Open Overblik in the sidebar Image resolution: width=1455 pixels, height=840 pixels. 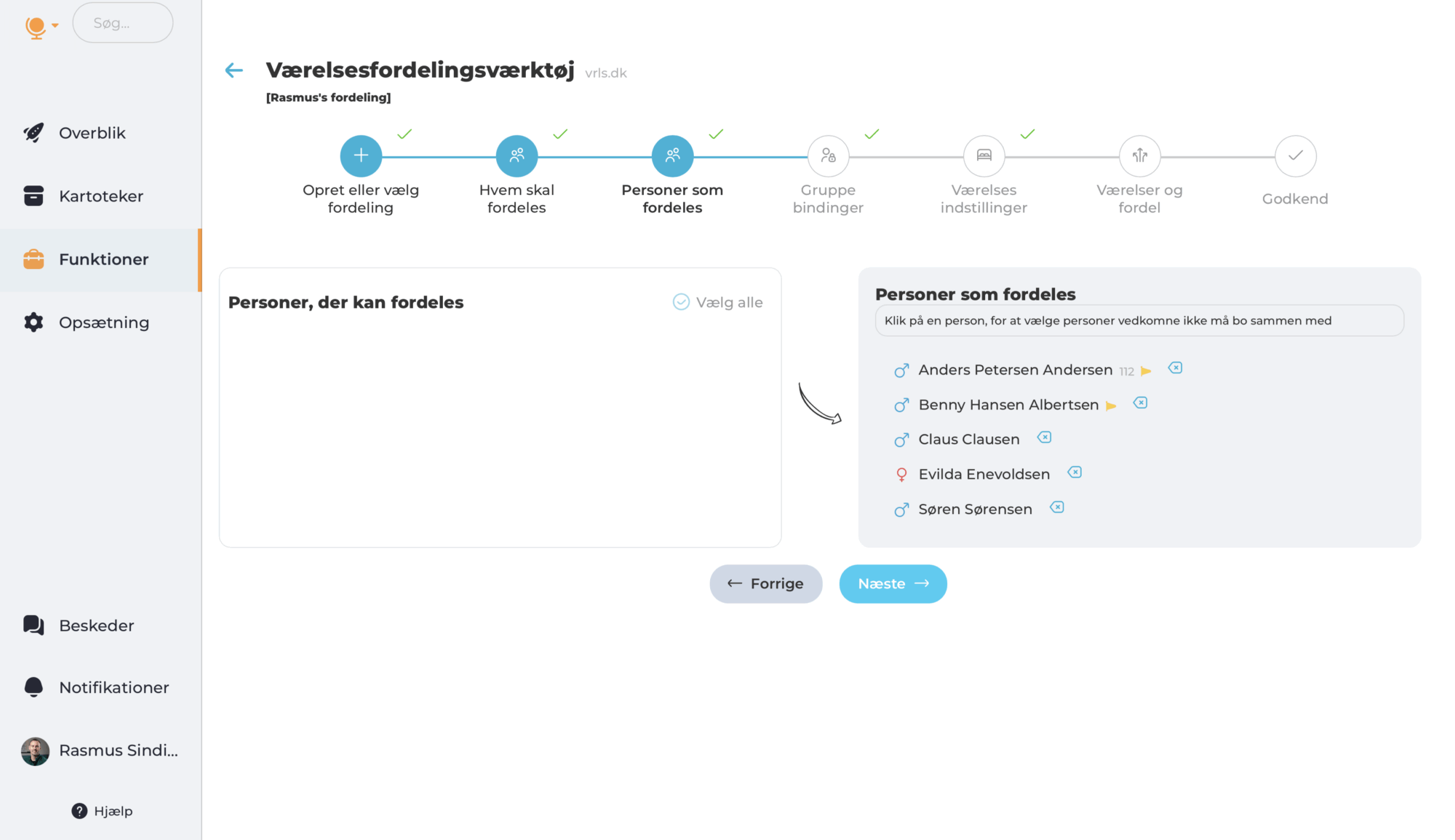coord(92,133)
